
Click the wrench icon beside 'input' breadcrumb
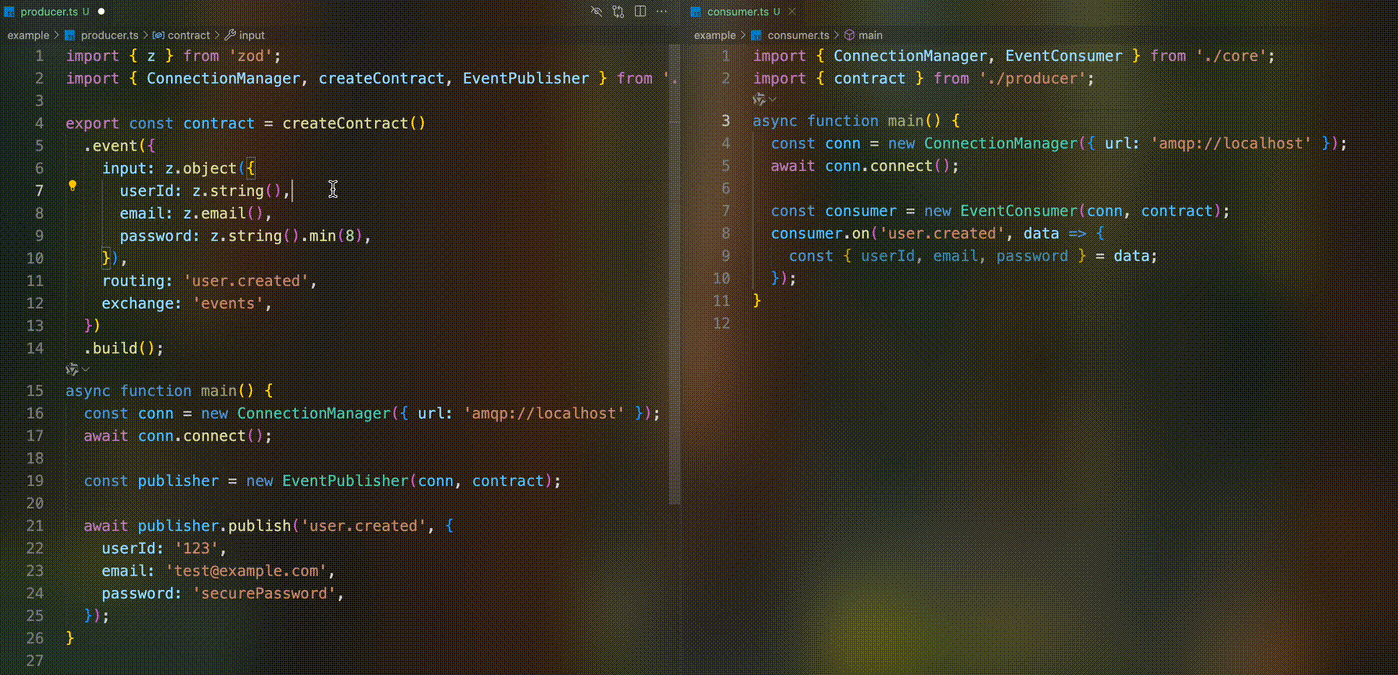click(x=230, y=35)
